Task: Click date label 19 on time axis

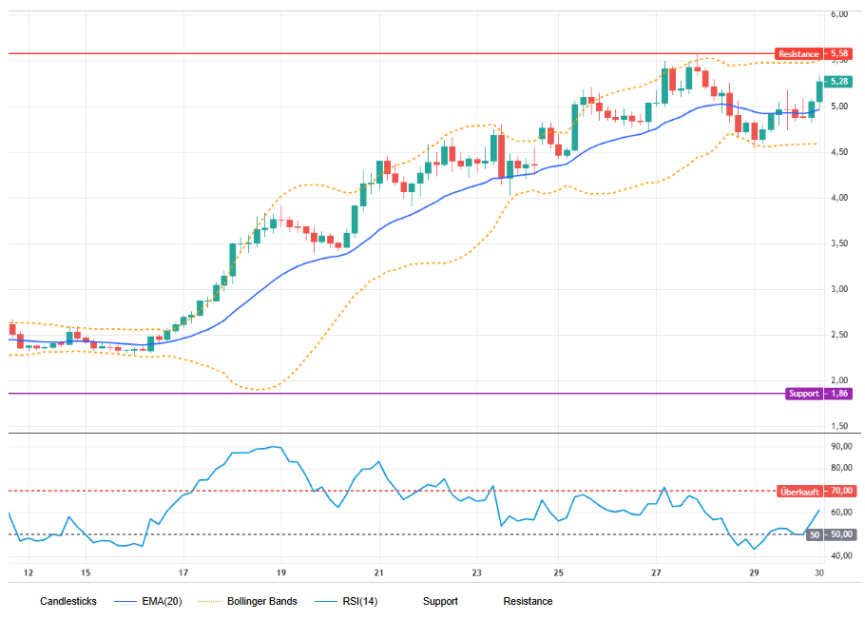Action: click(281, 573)
